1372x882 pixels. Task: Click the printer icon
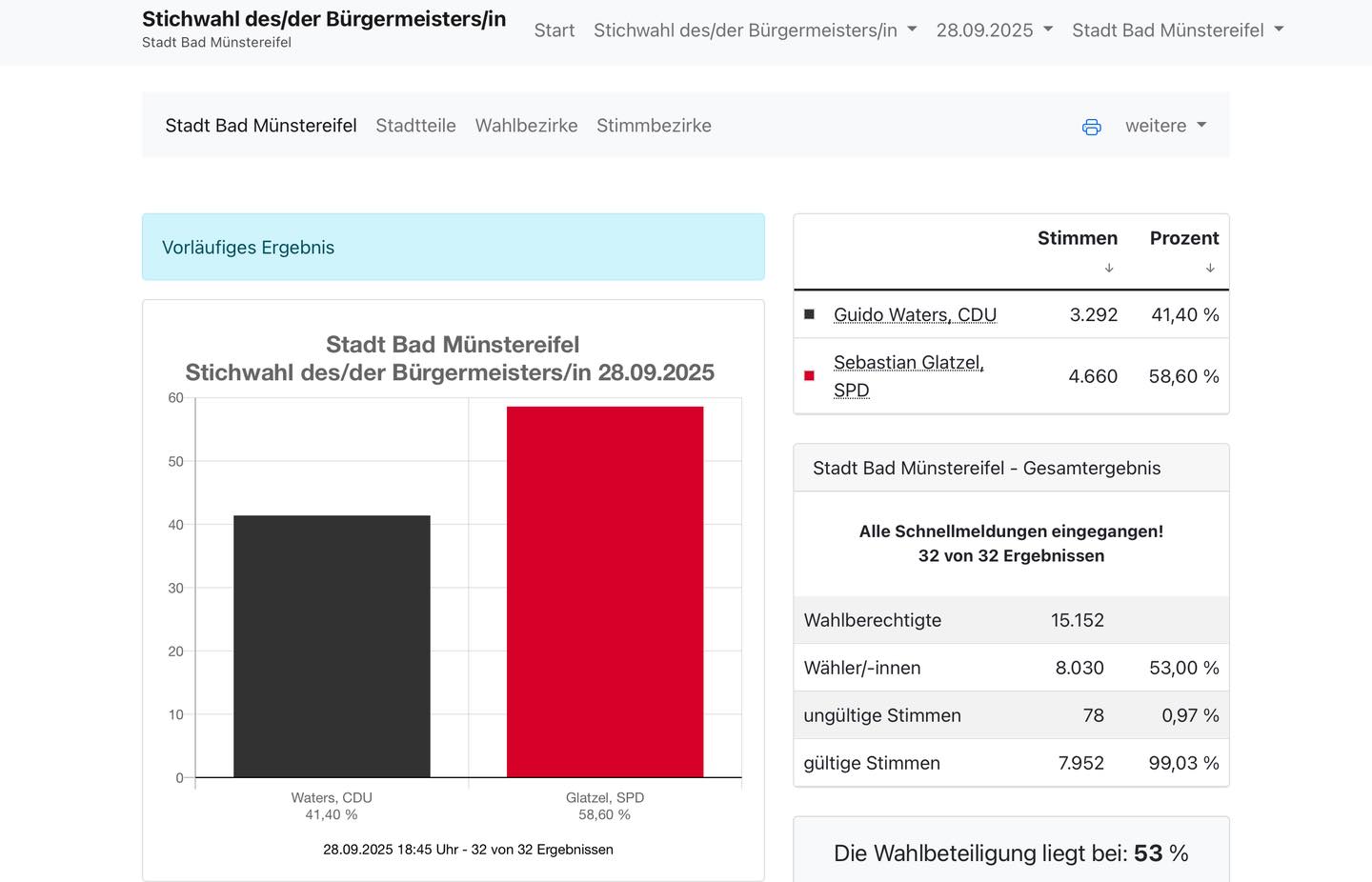(1091, 127)
